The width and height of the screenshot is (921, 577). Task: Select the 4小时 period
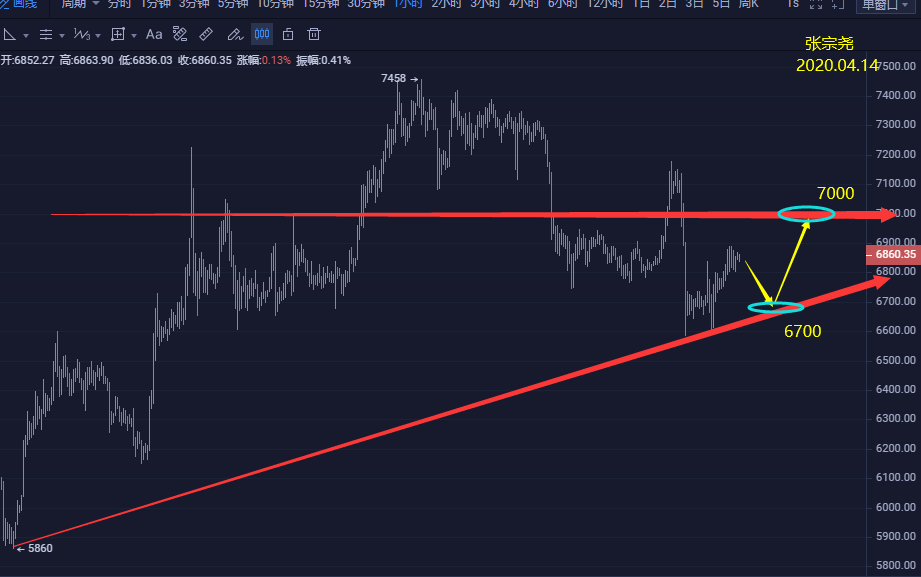[x=524, y=4]
